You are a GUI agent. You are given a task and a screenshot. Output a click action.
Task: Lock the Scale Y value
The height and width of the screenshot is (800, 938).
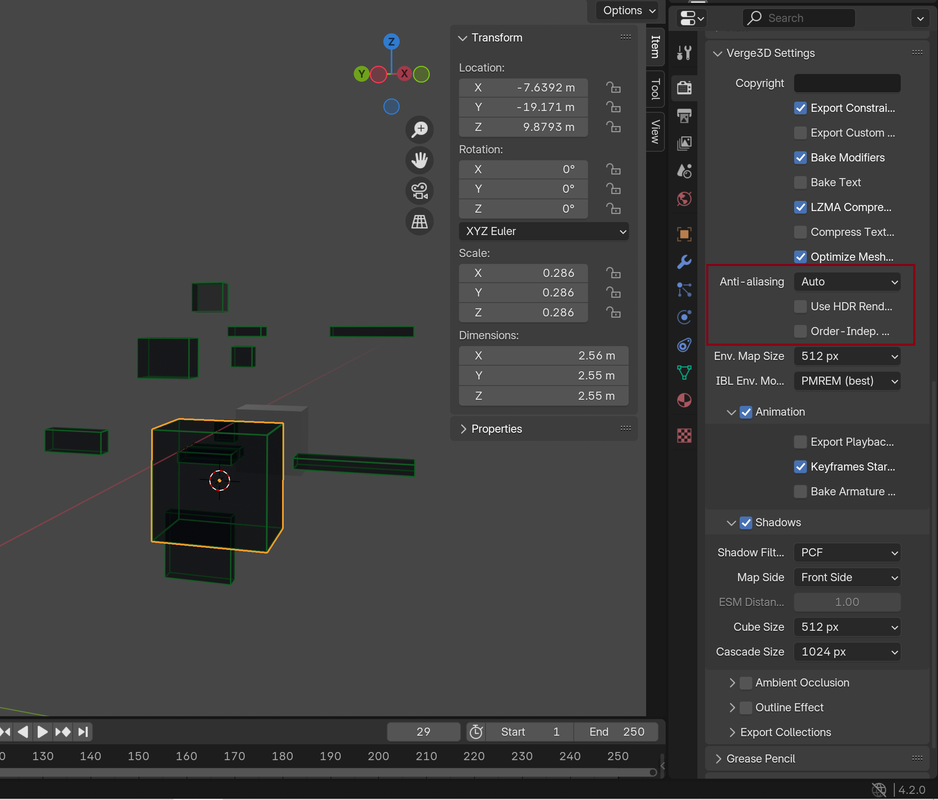(x=613, y=293)
